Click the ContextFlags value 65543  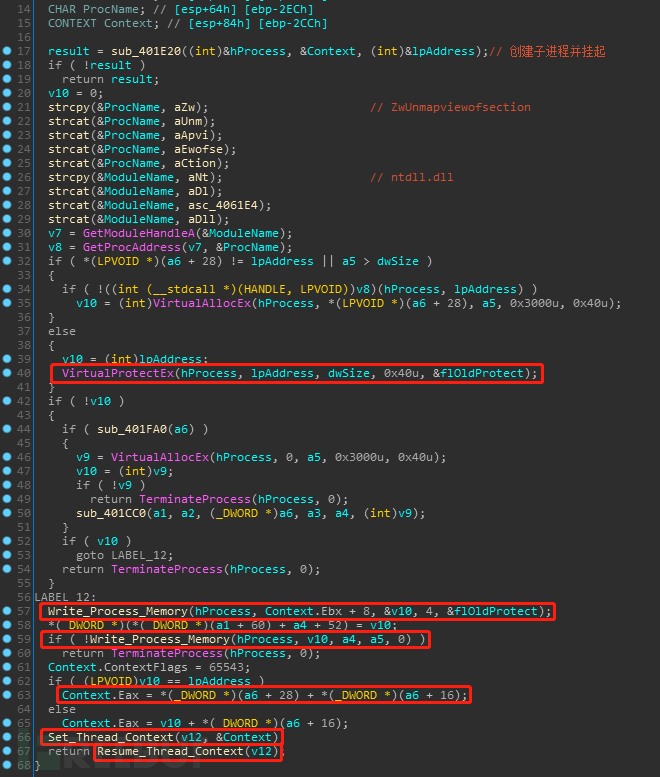226,667
